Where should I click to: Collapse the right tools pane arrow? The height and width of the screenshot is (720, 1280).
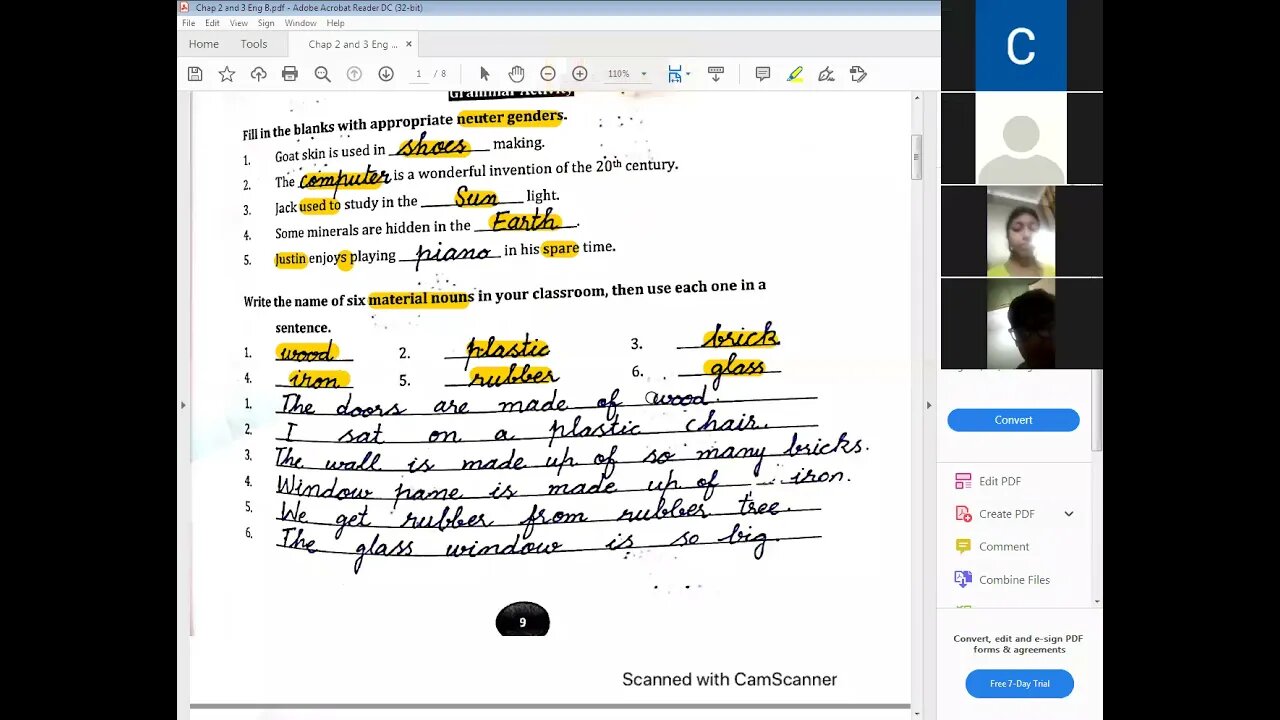click(x=928, y=405)
